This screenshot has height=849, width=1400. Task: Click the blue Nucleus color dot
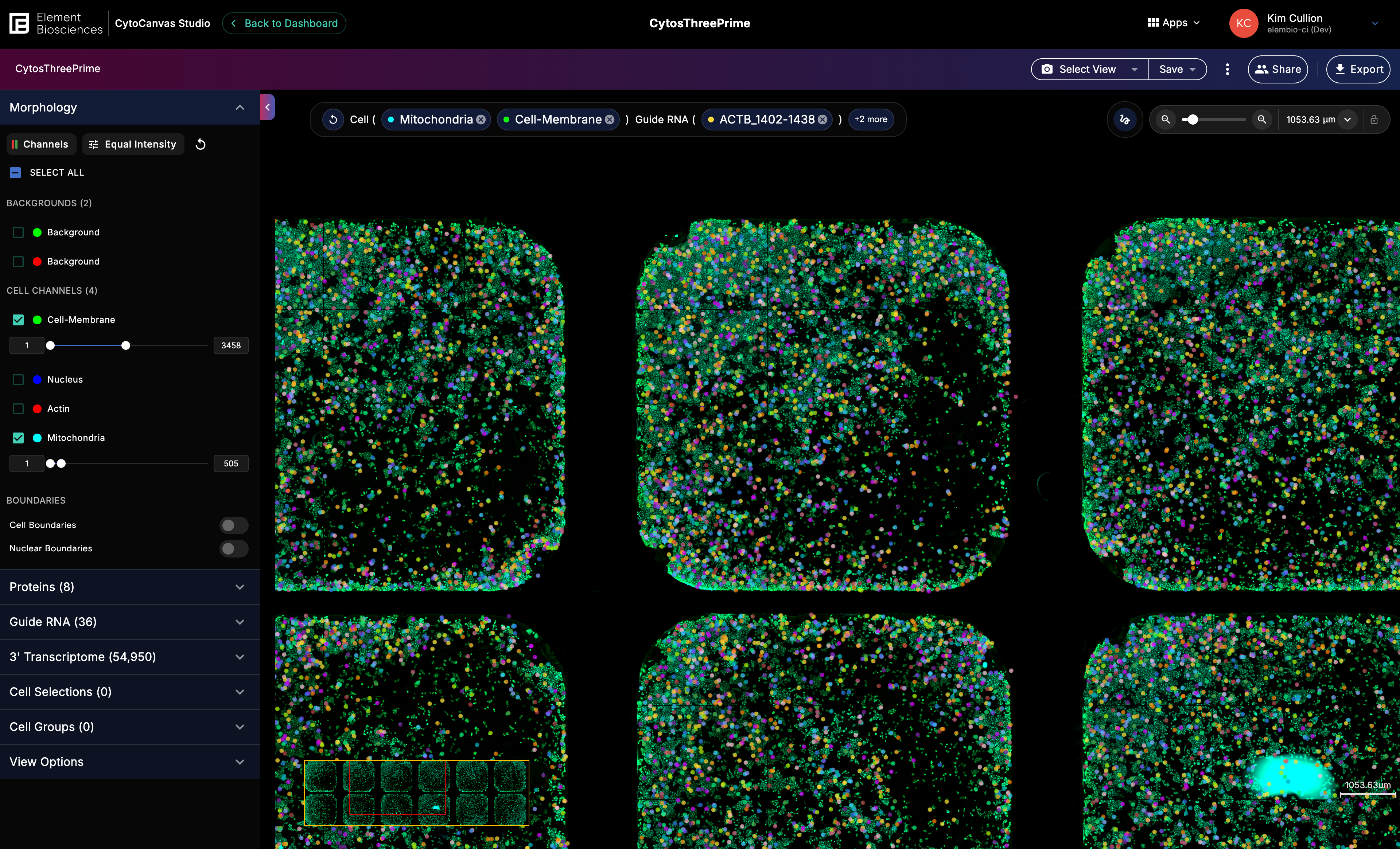[x=38, y=379]
